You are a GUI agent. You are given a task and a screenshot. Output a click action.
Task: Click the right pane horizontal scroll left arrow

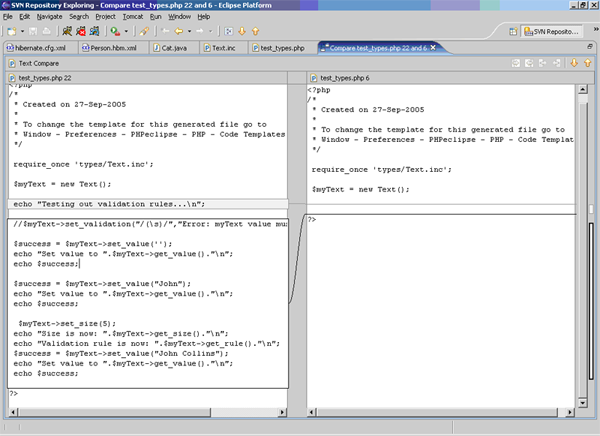click(x=312, y=412)
